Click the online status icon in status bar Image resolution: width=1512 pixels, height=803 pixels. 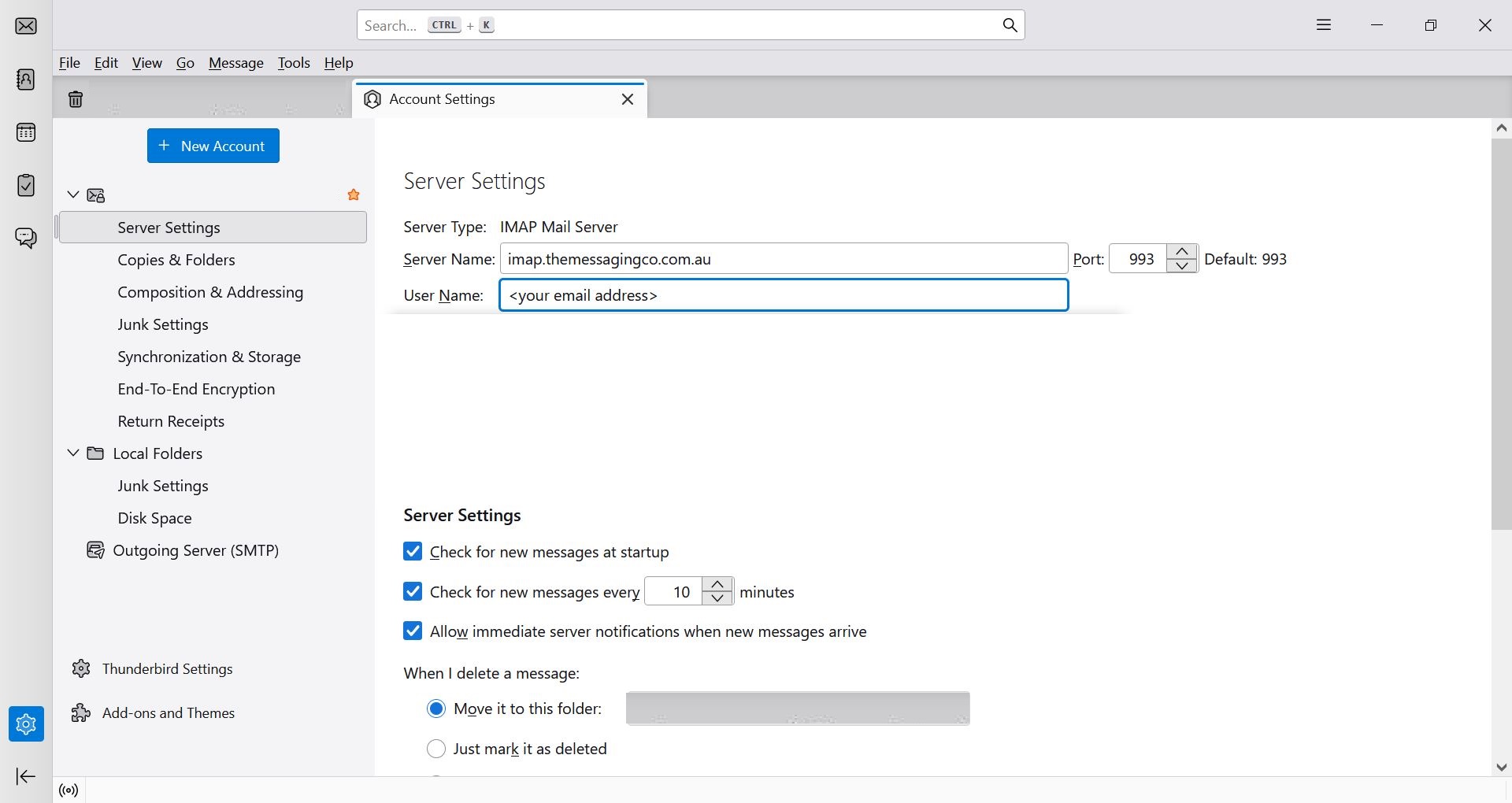pos(69,790)
